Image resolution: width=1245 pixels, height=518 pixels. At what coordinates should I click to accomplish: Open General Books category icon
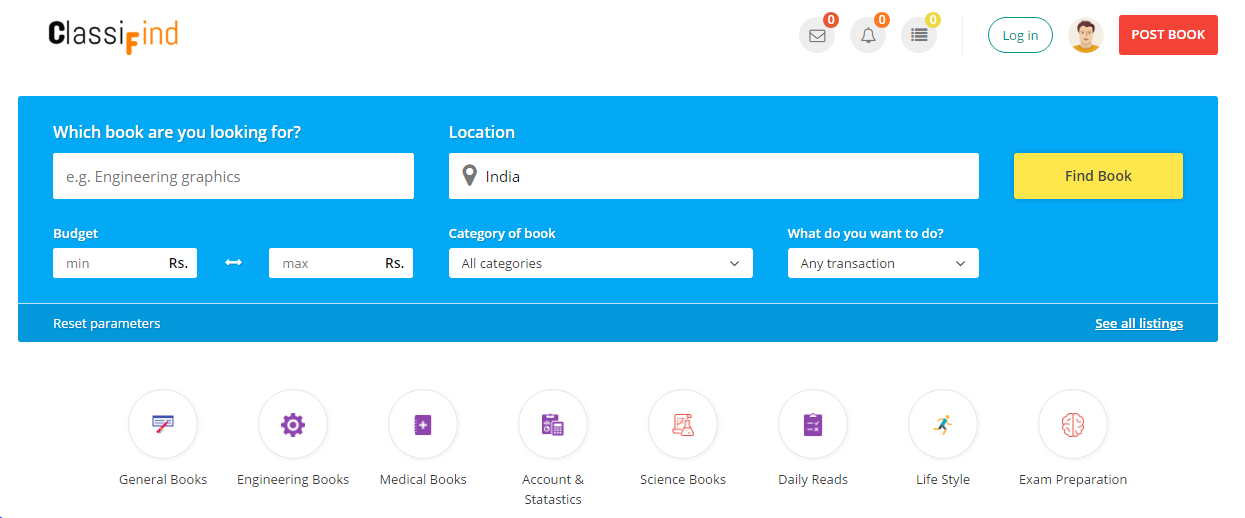tap(163, 424)
